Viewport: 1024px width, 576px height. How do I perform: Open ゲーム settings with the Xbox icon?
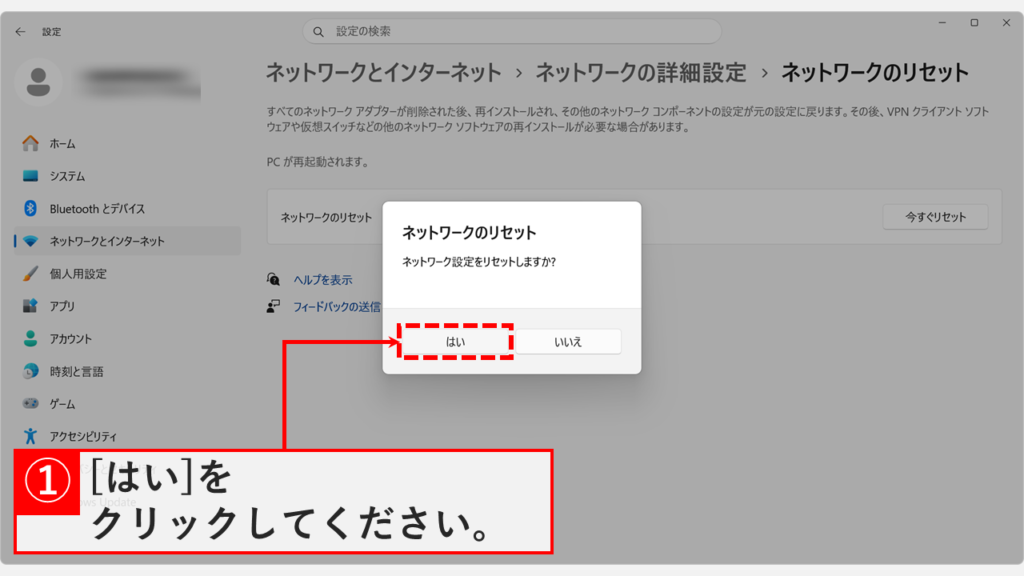pyautogui.click(x=27, y=404)
